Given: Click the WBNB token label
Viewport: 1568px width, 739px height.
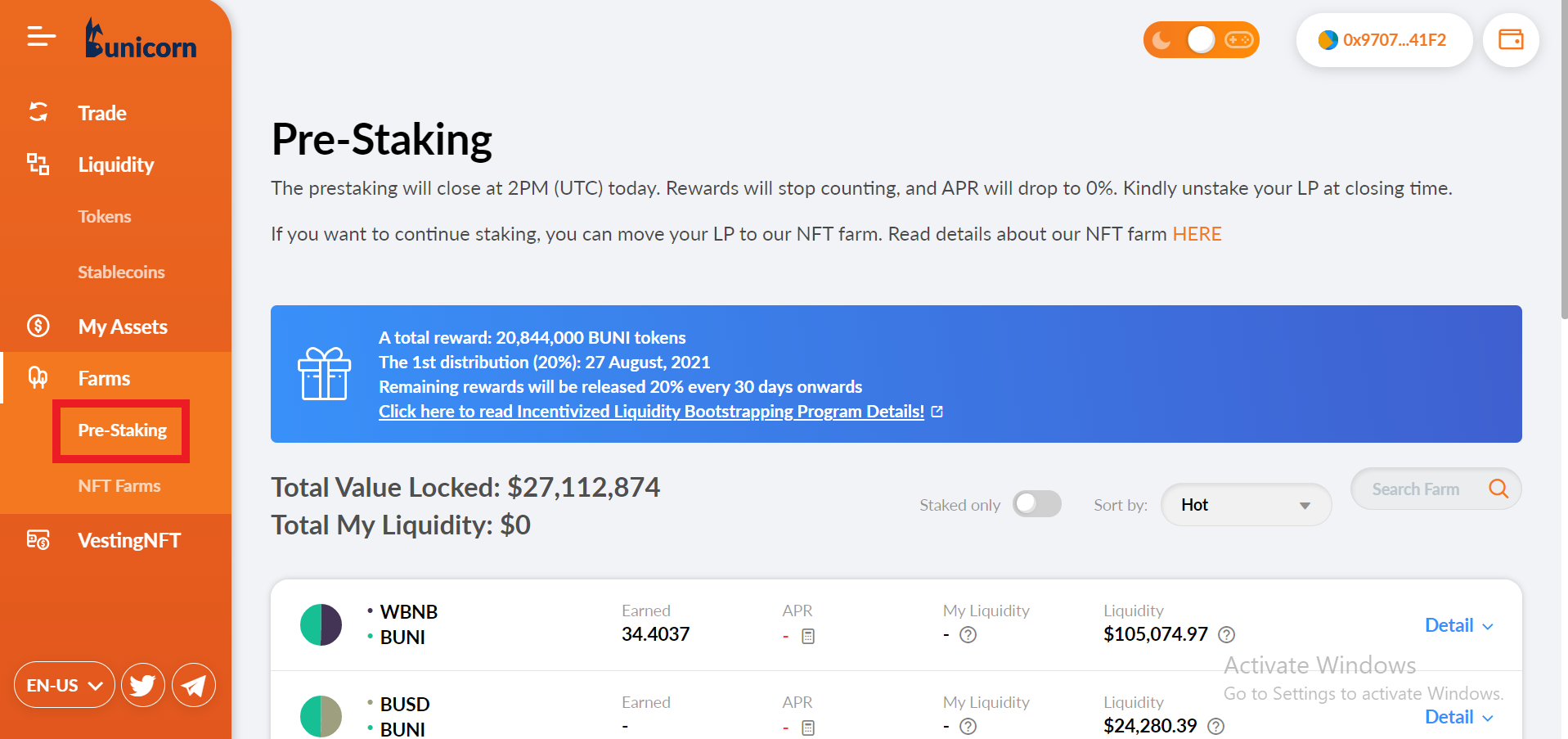Looking at the screenshot, I should point(409,611).
